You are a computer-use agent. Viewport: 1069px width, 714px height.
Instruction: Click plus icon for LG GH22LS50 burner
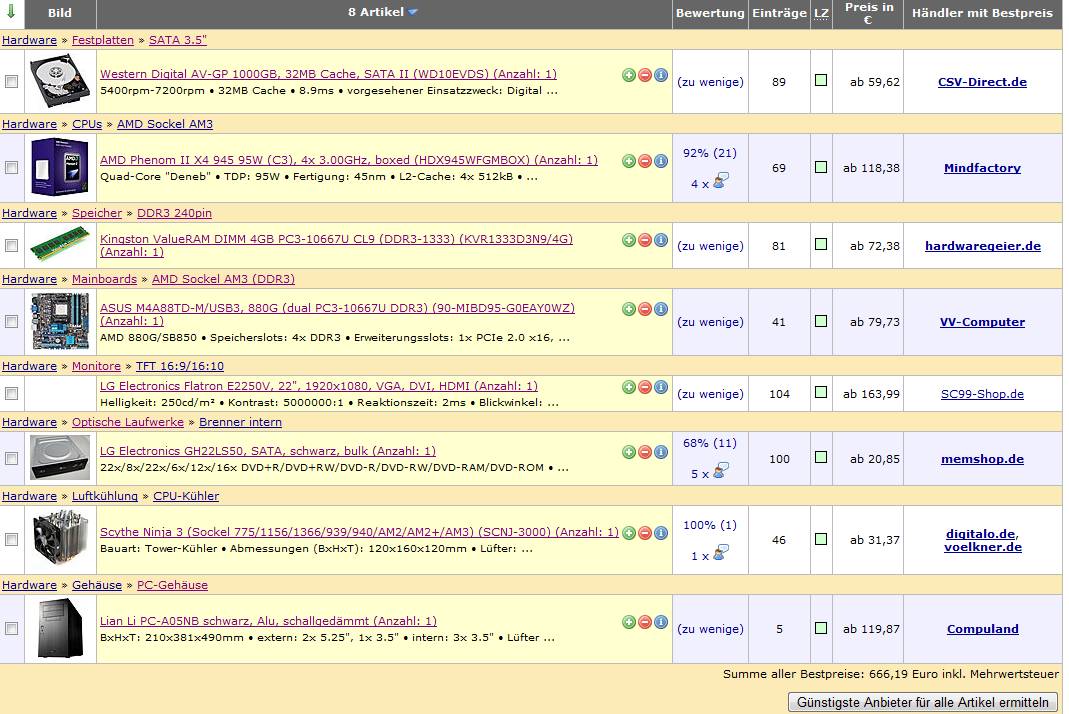point(629,452)
